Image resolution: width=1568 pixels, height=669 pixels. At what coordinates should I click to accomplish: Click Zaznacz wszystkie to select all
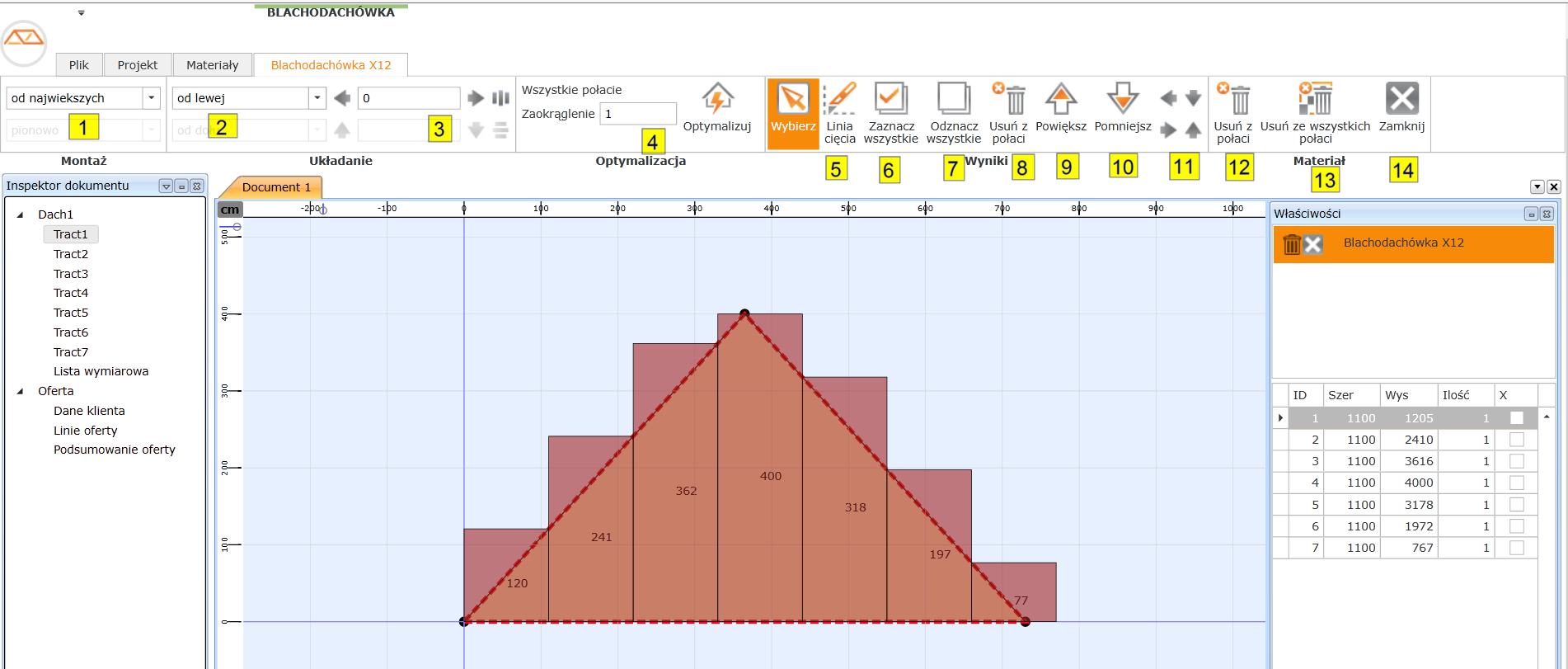tap(890, 99)
